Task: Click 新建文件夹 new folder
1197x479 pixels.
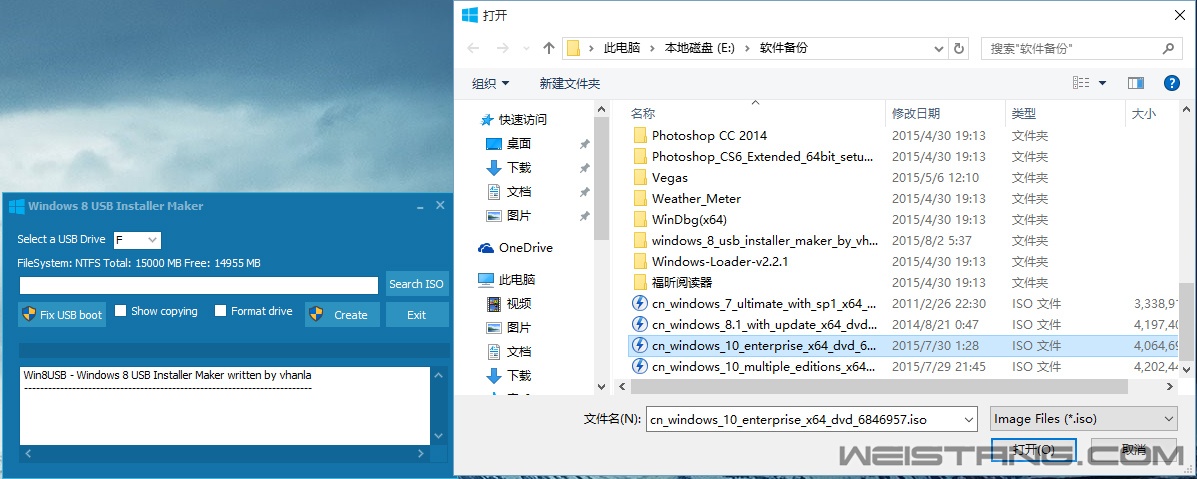Action: [569, 83]
